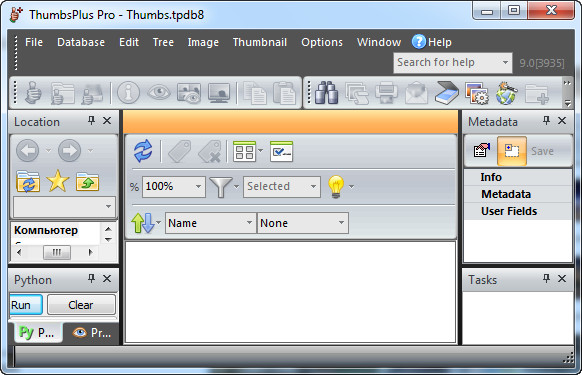Open the File menu
Viewport: 582px width, 375px height.
coord(34,42)
